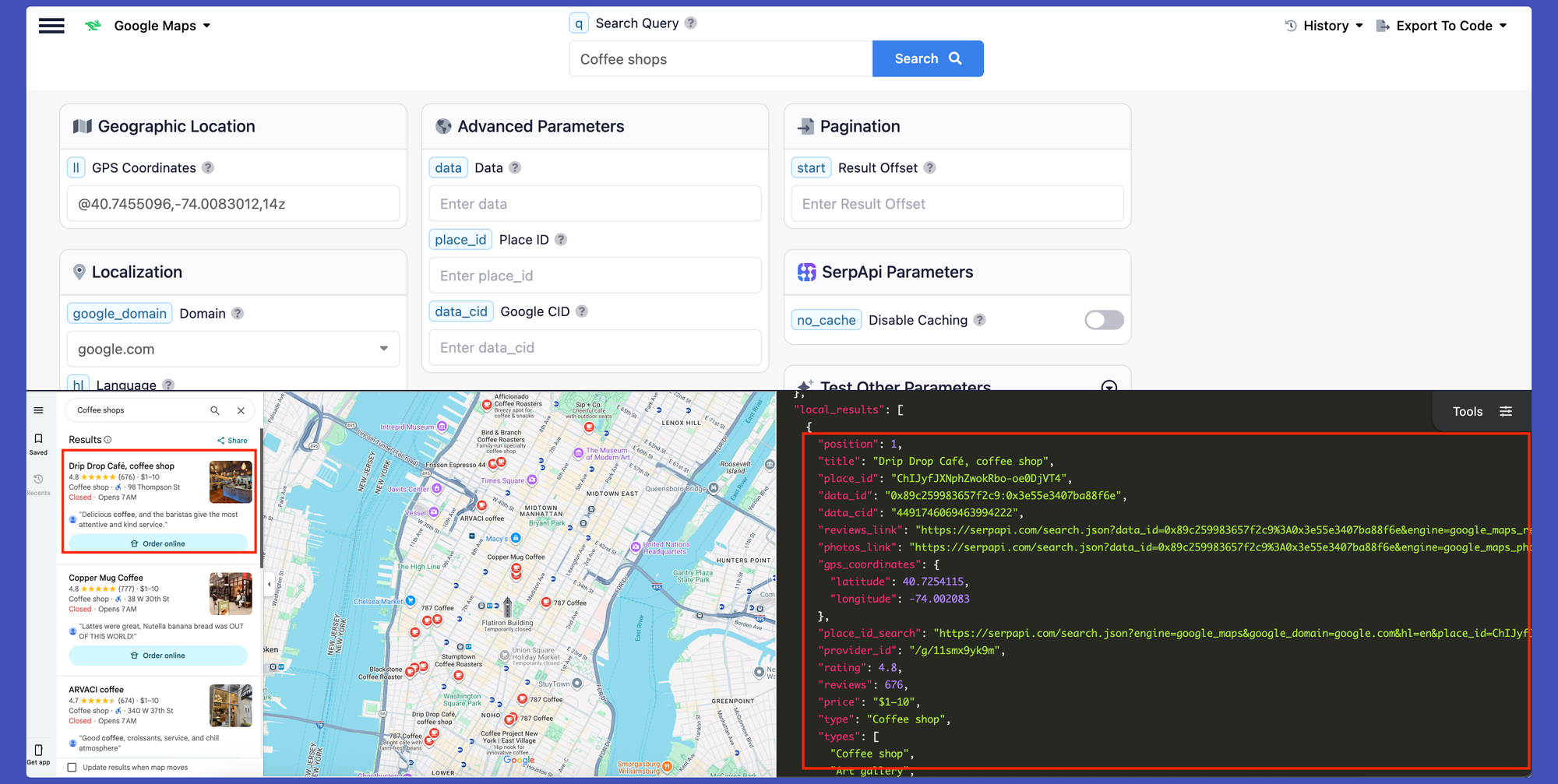Expand the Test Other Parameters section

point(1109,386)
